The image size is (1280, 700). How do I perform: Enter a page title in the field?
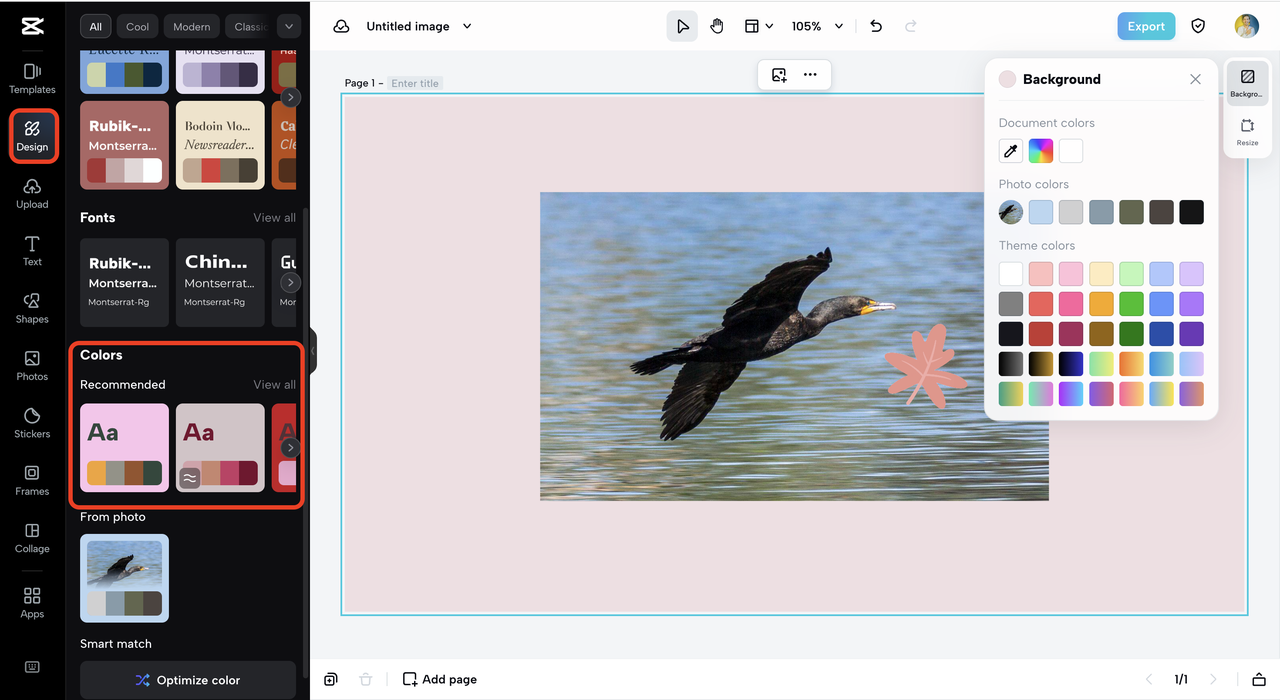pyautogui.click(x=415, y=84)
